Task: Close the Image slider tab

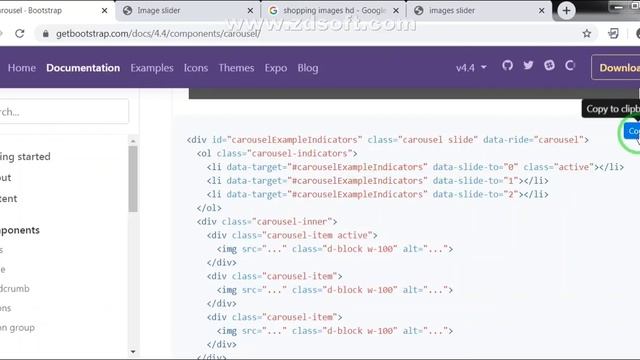Action: tap(251, 11)
